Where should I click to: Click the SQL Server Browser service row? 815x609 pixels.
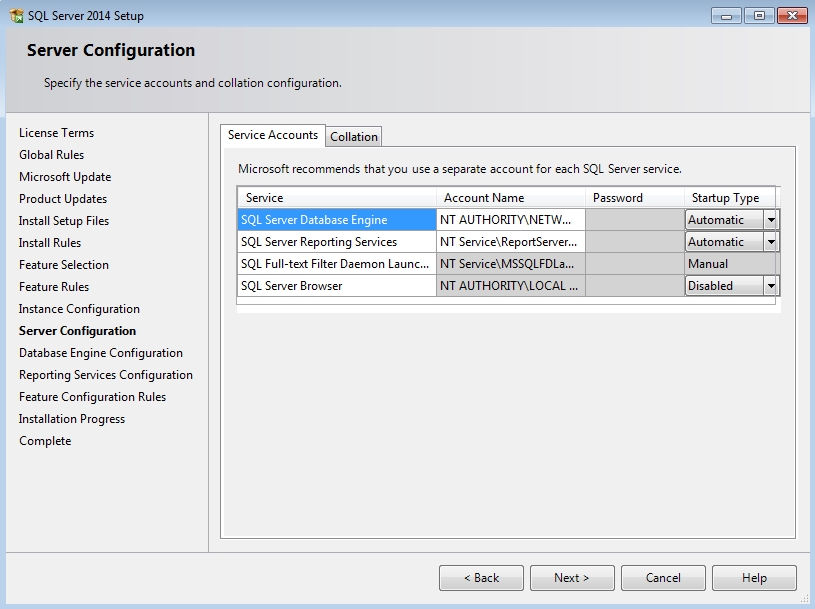tap(336, 286)
